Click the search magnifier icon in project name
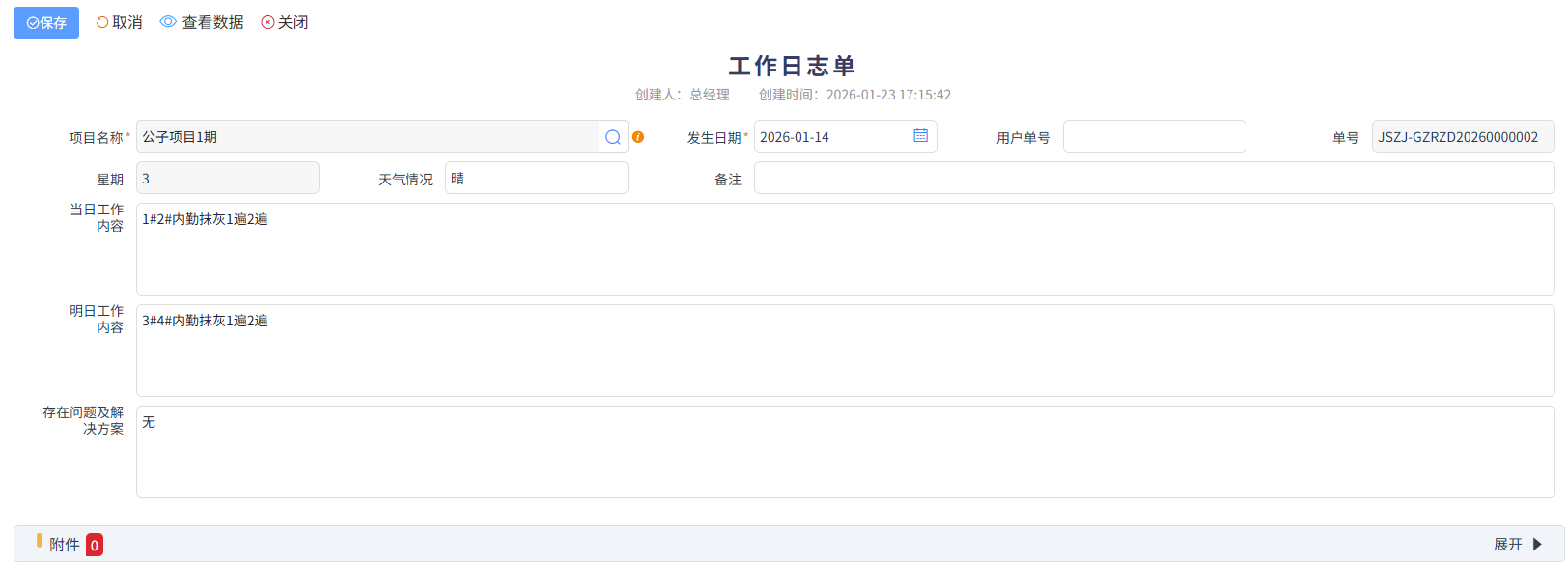Image resolution: width=1568 pixels, height=564 pixels. tap(613, 137)
